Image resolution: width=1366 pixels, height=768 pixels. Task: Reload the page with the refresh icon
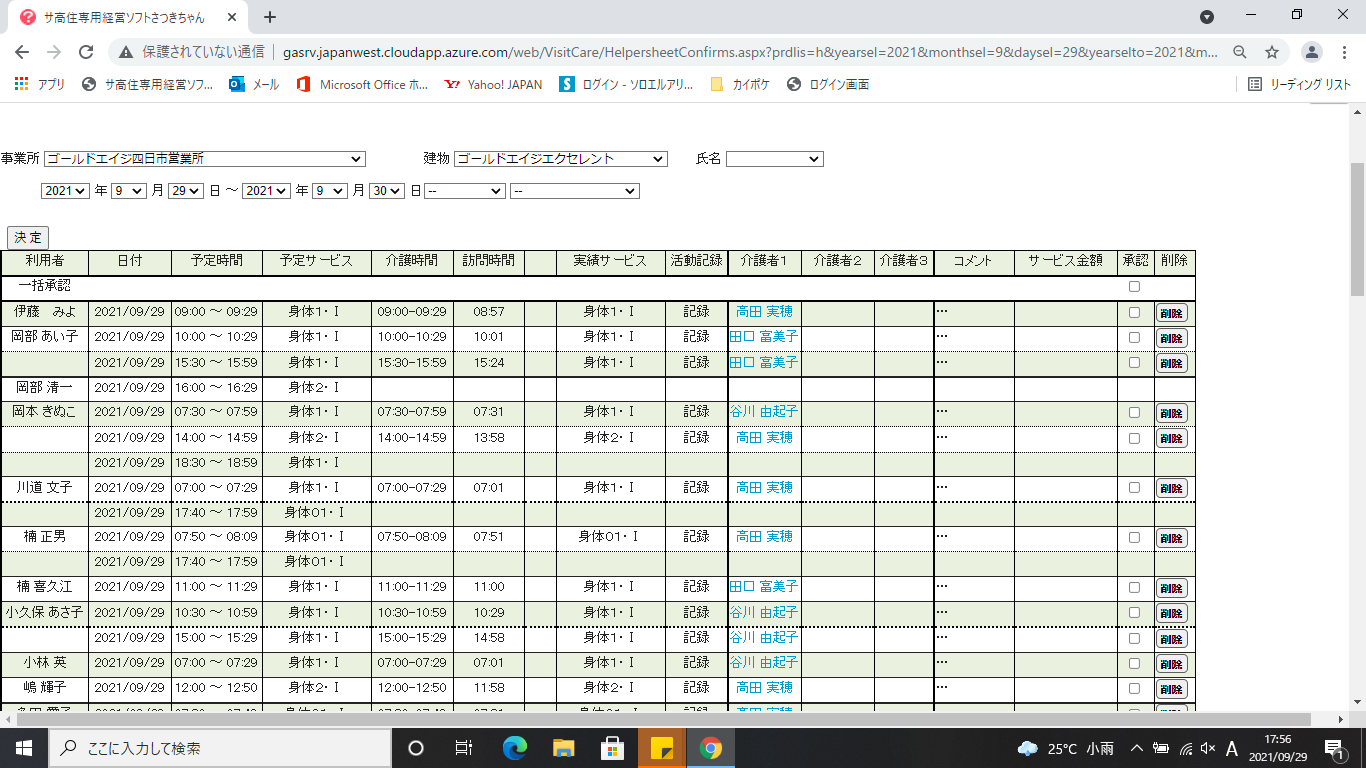[86, 52]
